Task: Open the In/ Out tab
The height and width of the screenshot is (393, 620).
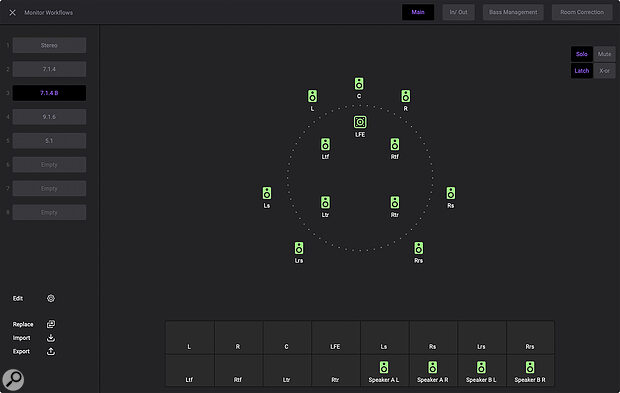Action: [458, 12]
